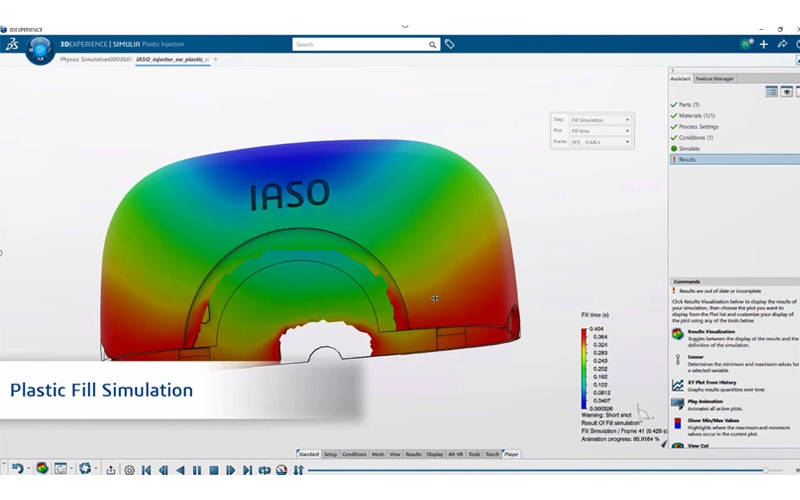Open the user profile avatar

(745, 44)
